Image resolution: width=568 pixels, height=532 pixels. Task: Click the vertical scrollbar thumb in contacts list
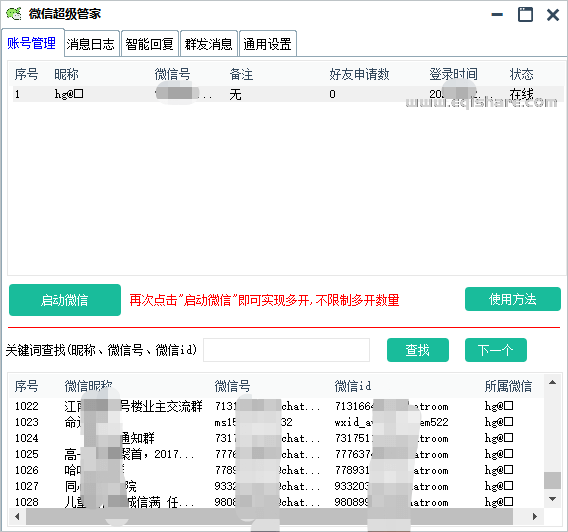coord(552,480)
